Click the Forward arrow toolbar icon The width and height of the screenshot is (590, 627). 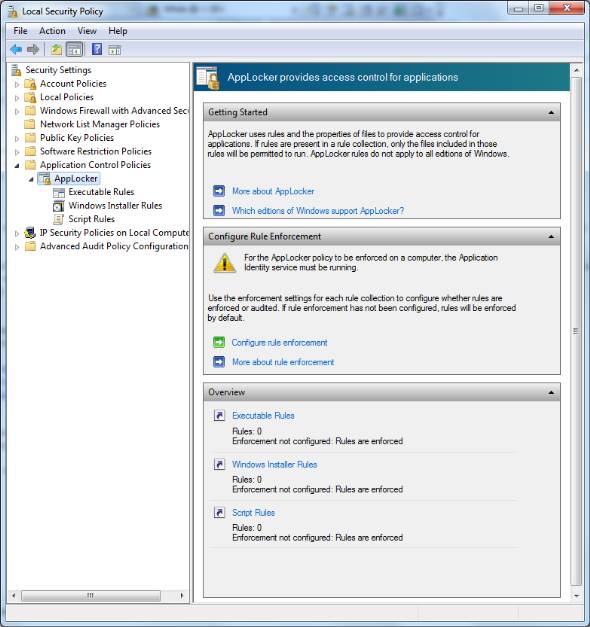(x=33, y=50)
